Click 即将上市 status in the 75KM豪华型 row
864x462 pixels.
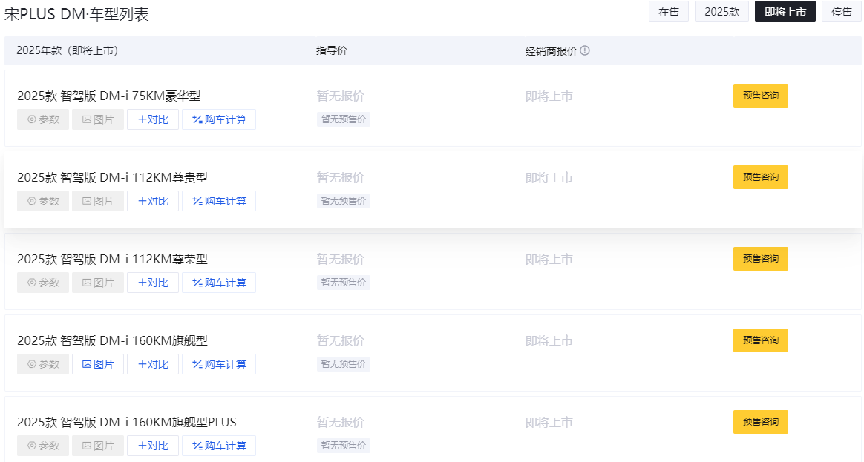549,96
